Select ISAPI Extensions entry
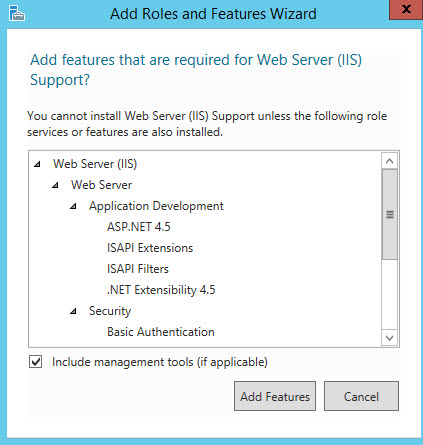The image size is (423, 445). pyautogui.click(x=150, y=248)
